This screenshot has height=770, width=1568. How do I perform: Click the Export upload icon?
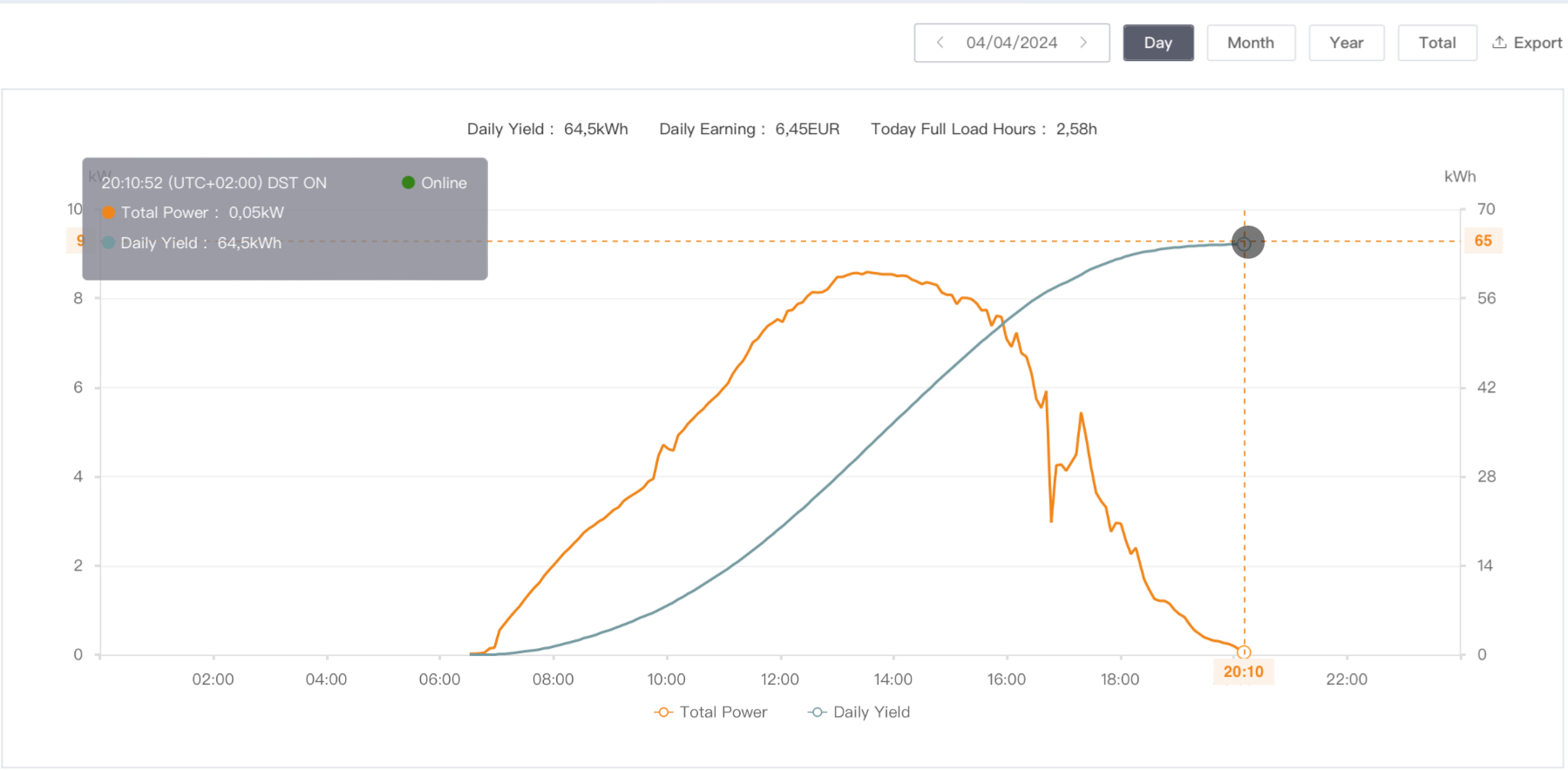pyautogui.click(x=1499, y=43)
